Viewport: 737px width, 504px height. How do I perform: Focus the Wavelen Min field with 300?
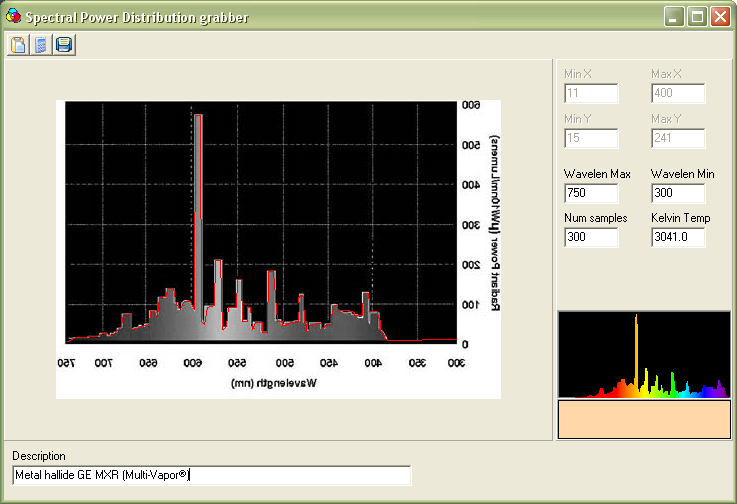pyautogui.click(x=678, y=193)
